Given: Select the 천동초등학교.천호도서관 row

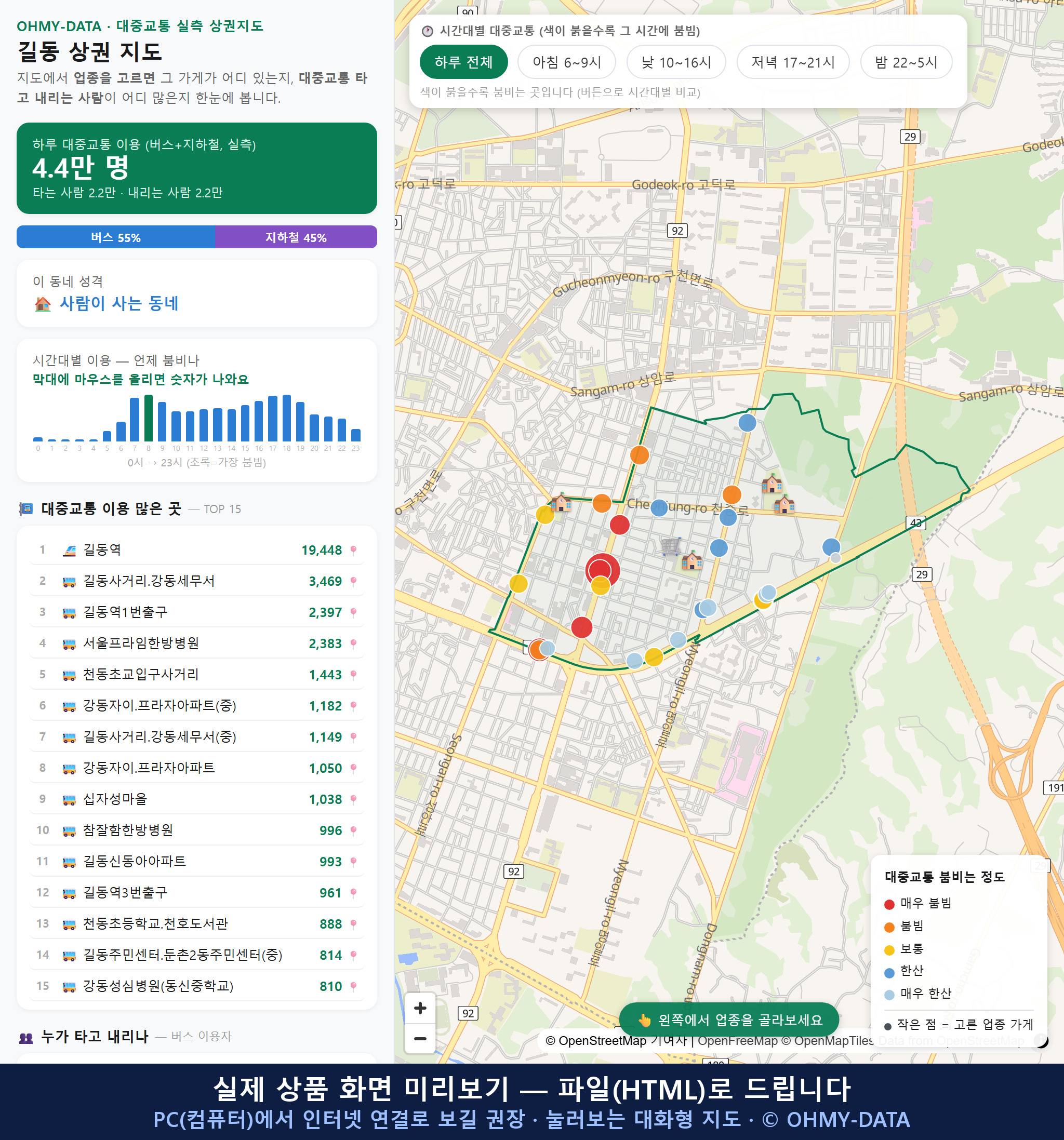Looking at the screenshot, I should point(197,924).
